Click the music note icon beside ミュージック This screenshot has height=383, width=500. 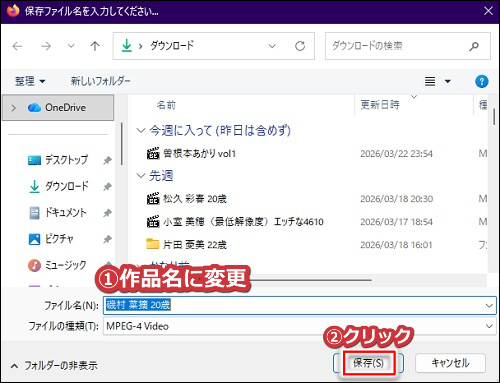pos(34,265)
